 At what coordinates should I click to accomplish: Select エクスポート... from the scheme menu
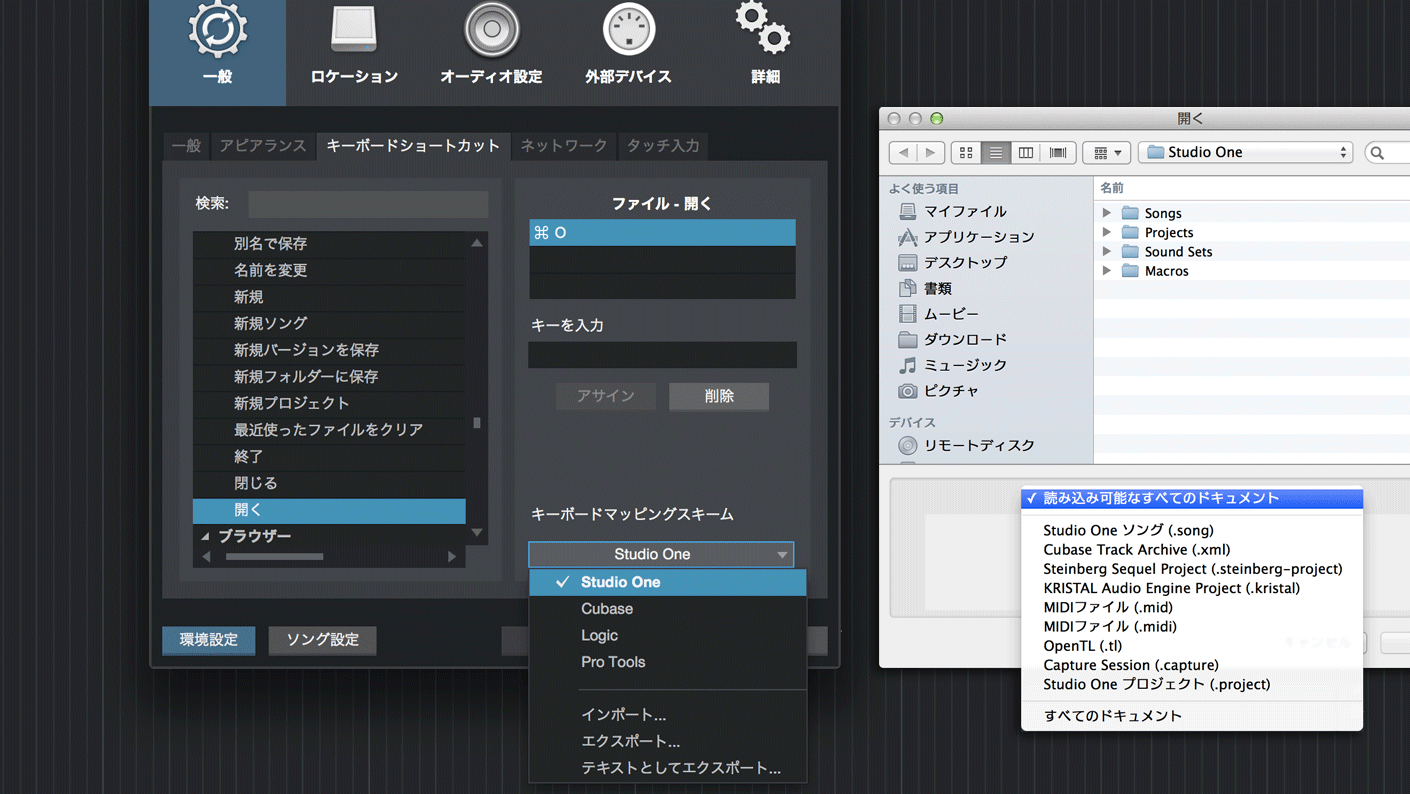click(668, 741)
